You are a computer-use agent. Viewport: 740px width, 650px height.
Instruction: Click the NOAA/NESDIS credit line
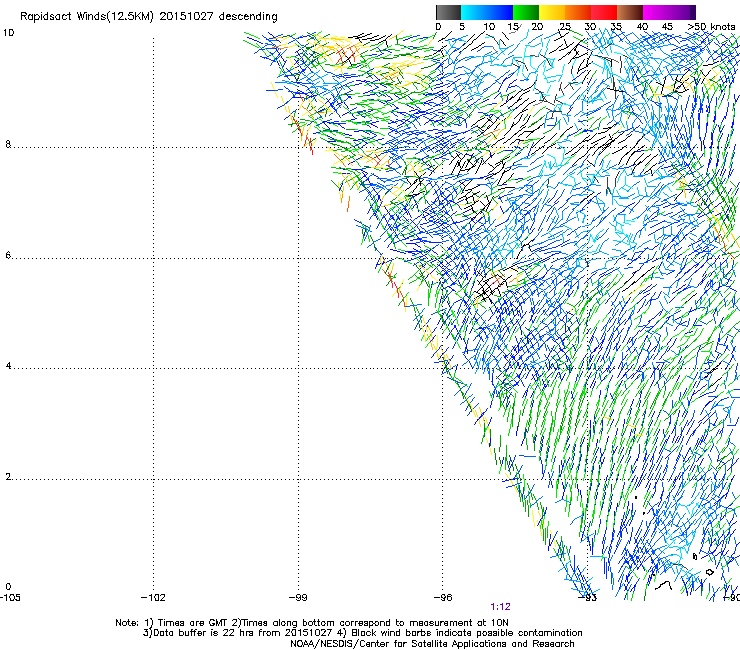[x=432, y=644]
